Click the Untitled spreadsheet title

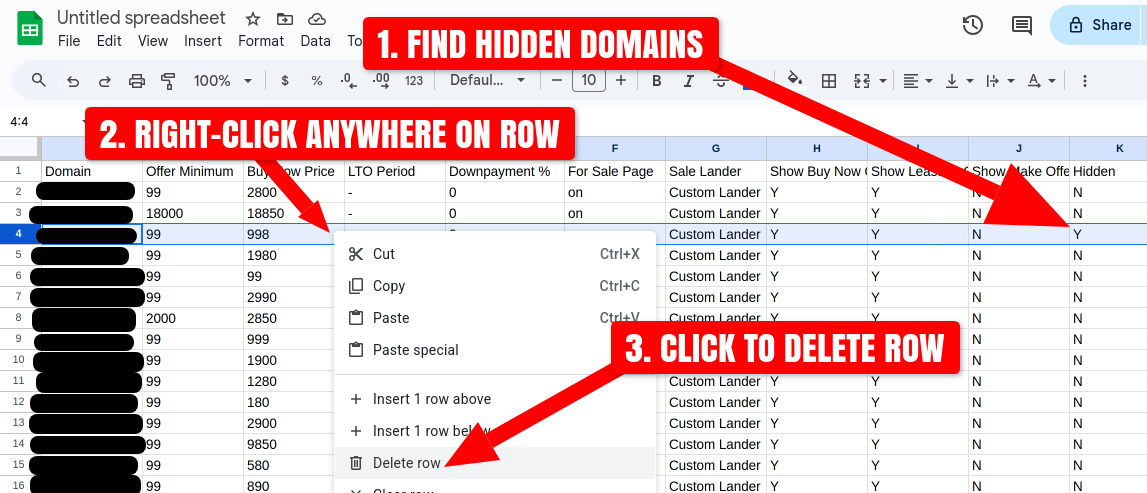click(x=141, y=18)
